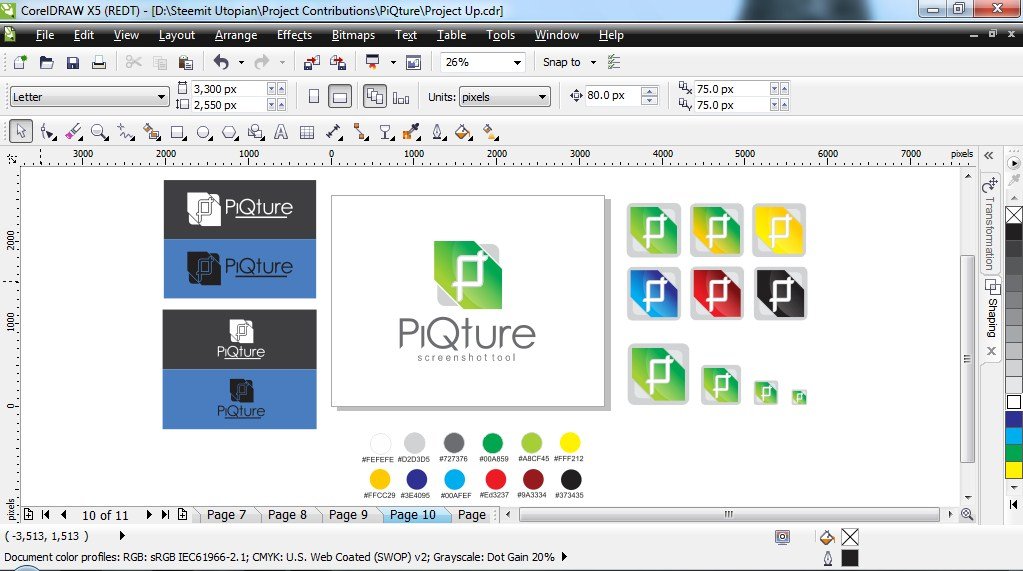The height and width of the screenshot is (571, 1023).
Task: Pick the white swatch in color palette
Action: coord(1014,402)
